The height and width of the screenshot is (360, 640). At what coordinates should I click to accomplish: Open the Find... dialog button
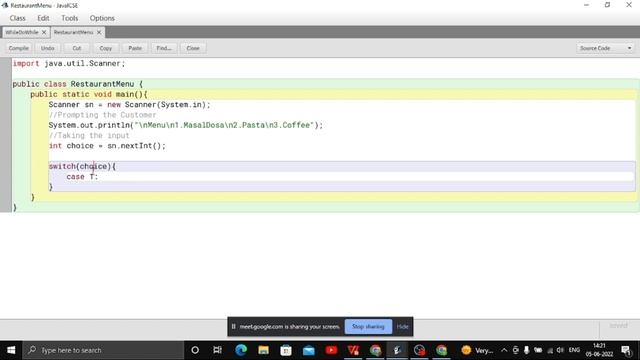(x=164, y=48)
